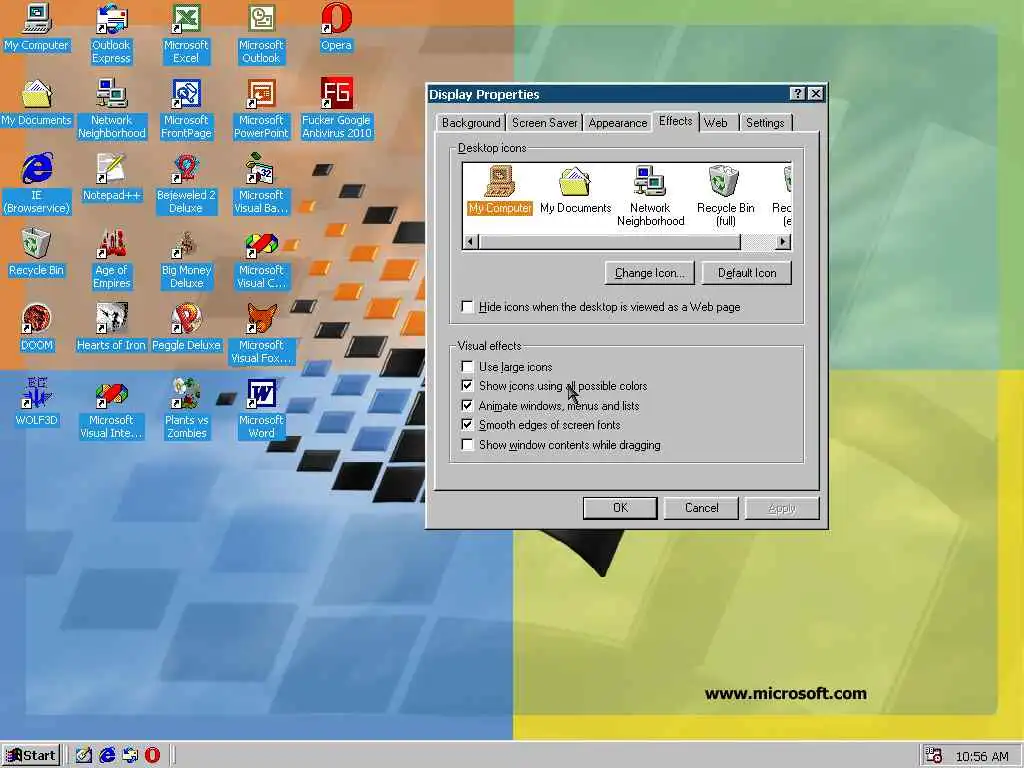Click the taskbar clock showing 10:56 AM
The image size is (1024, 768).
tap(982, 756)
